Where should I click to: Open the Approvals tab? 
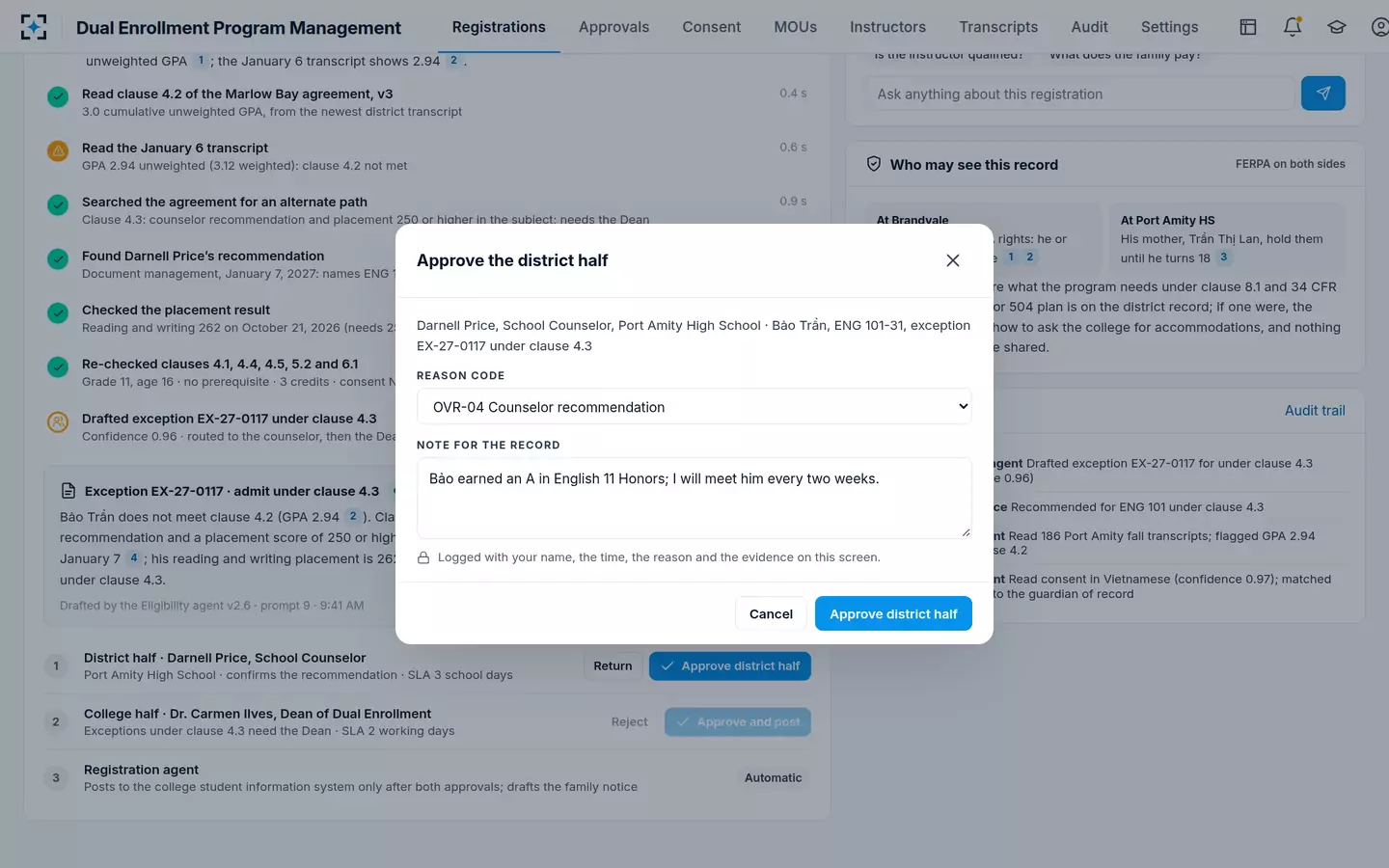tap(613, 27)
